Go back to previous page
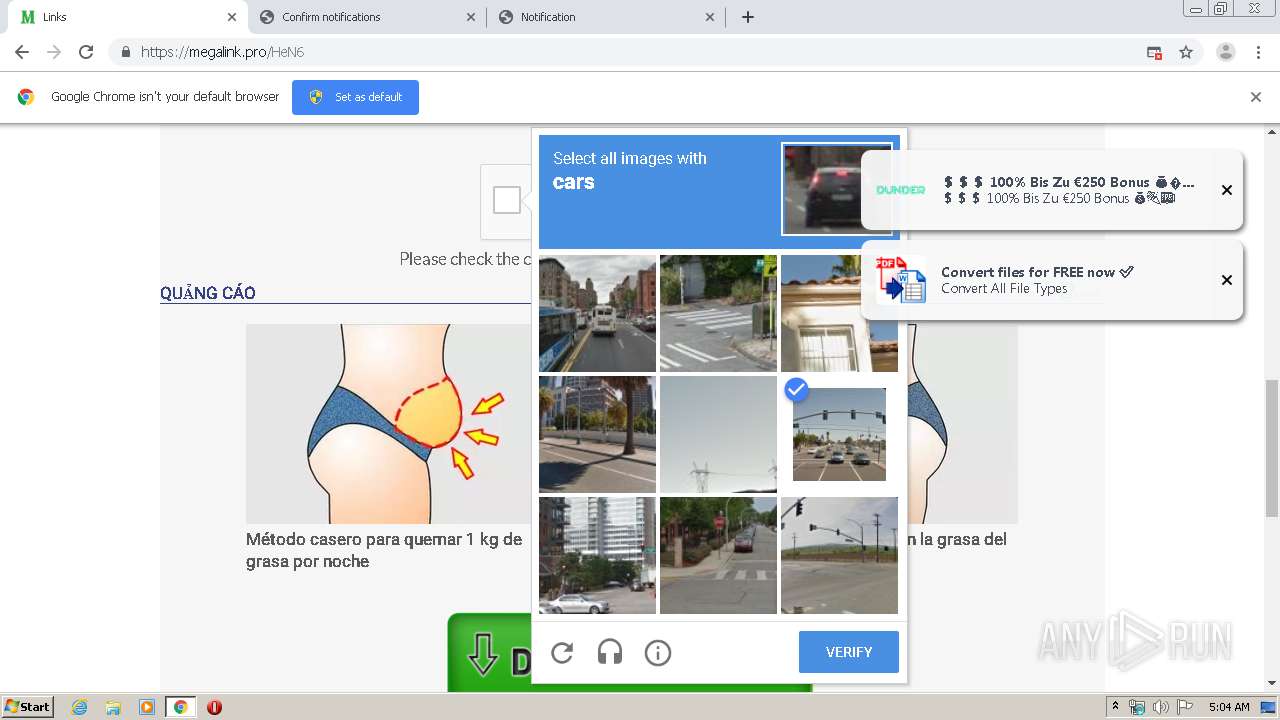Viewport: 1280px width, 720px height. (22, 52)
